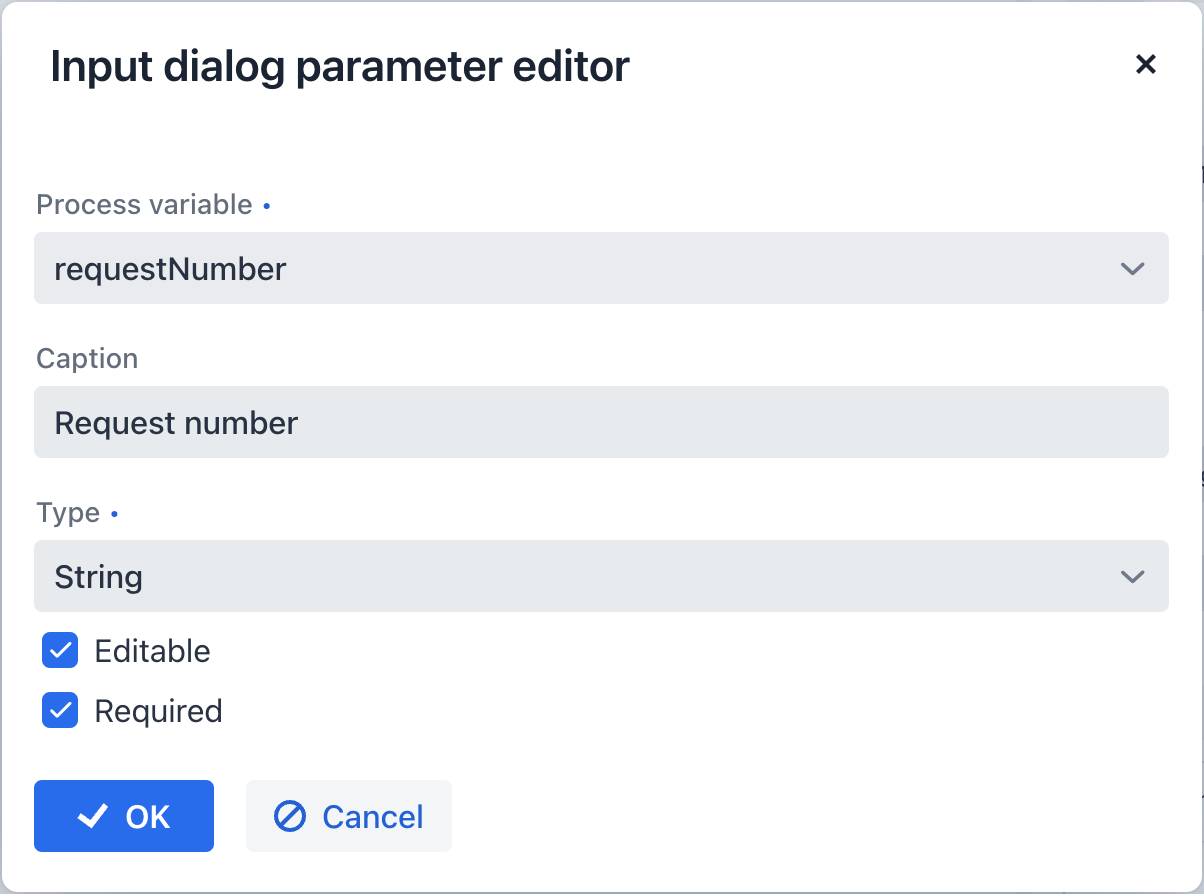Click the Type field label
This screenshot has width=1204, height=894.
[68, 513]
